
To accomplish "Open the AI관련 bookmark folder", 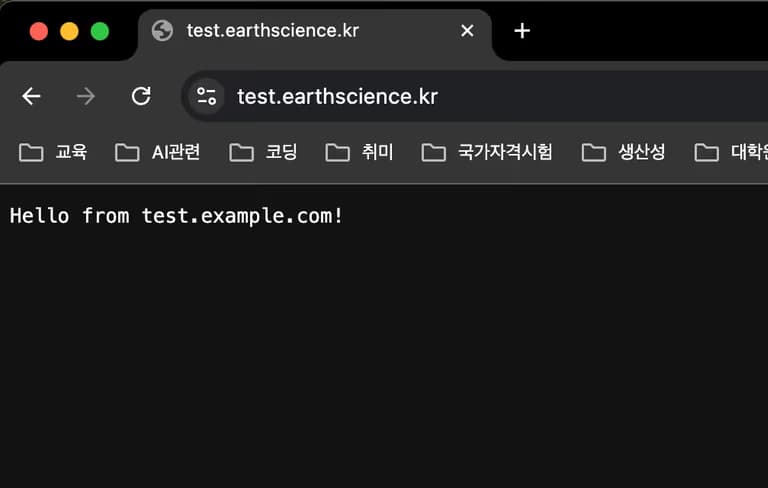I will [158, 152].
